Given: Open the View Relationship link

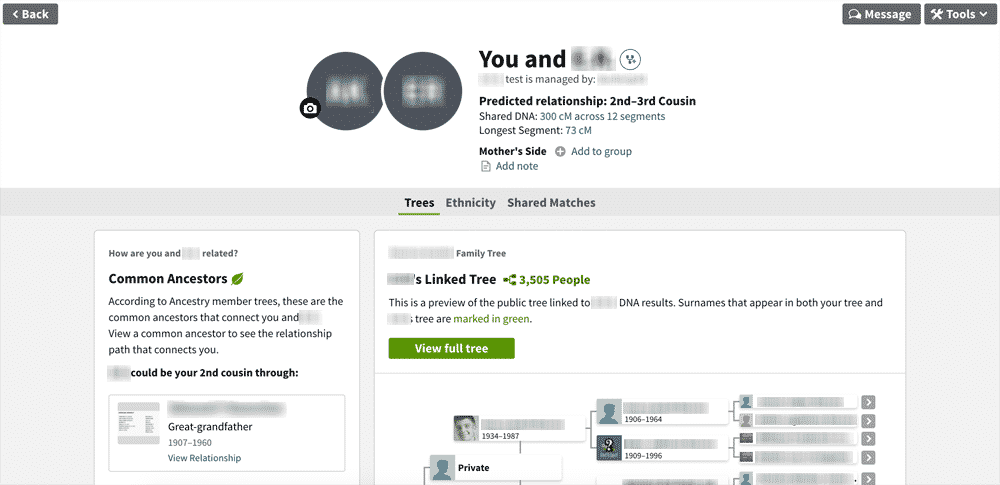Looking at the screenshot, I should tap(204, 458).
